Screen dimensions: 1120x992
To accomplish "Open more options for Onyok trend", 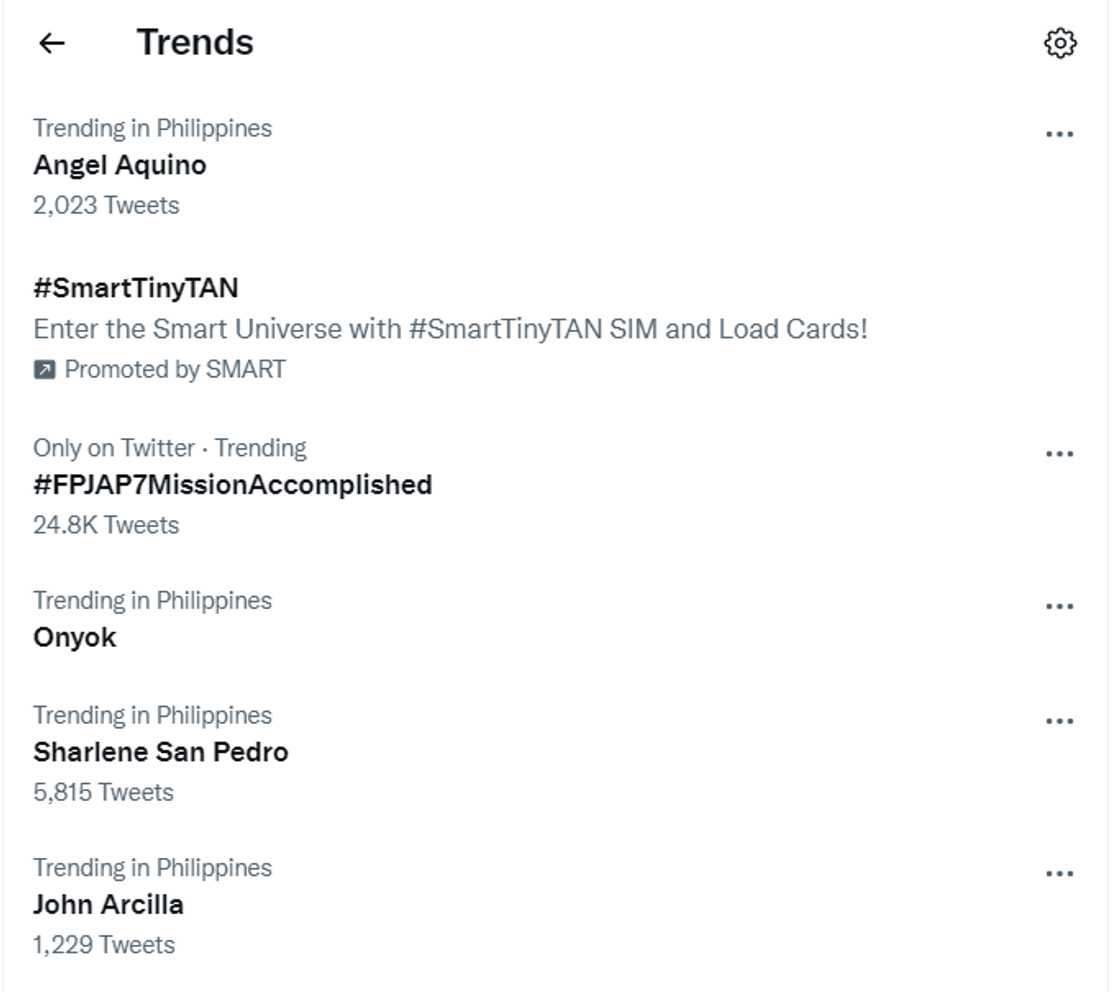I will [x=1059, y=606].
